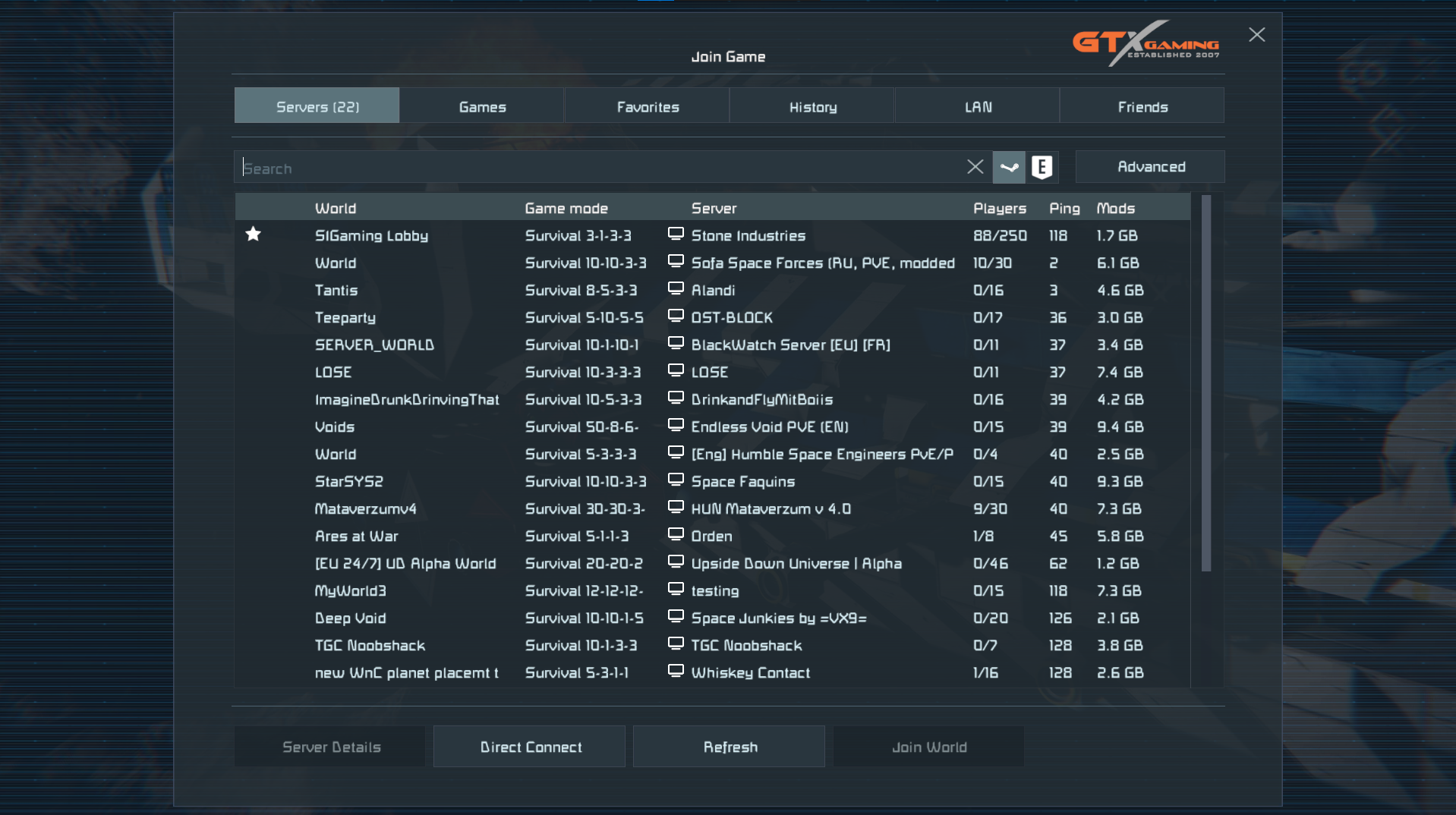Image resolution: width=1456 pixels, height=815 pixels.
Task: Sort servers by Players column header
Action: point(999,208)
